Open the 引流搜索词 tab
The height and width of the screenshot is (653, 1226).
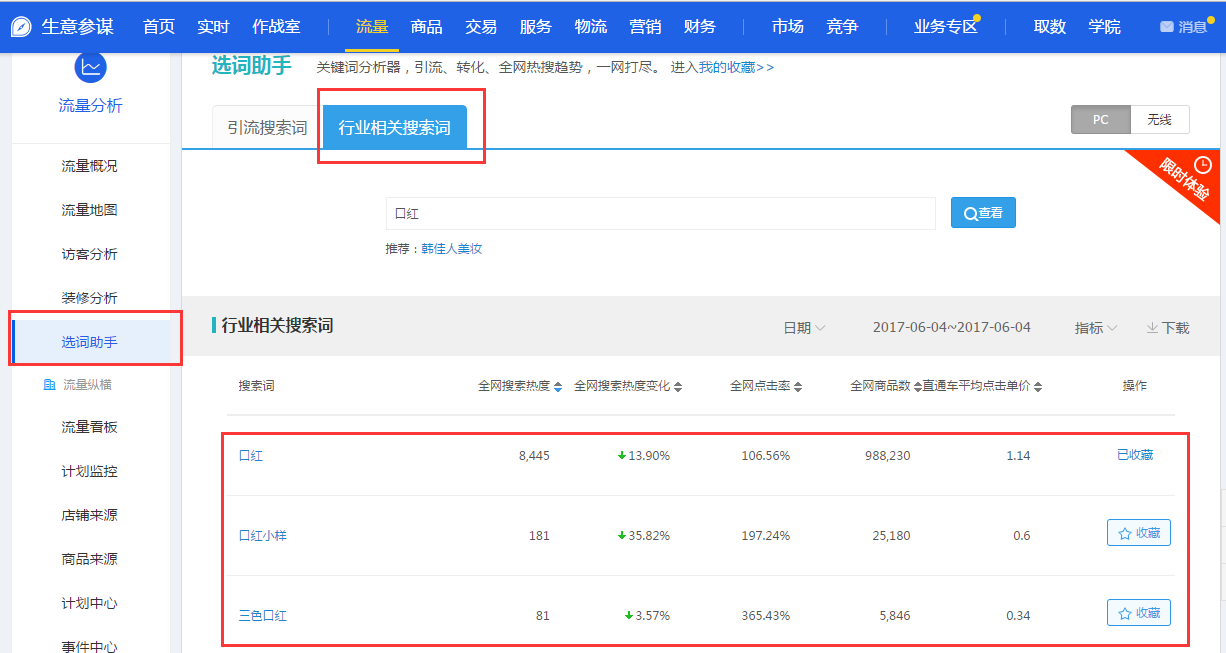point(267,128)
